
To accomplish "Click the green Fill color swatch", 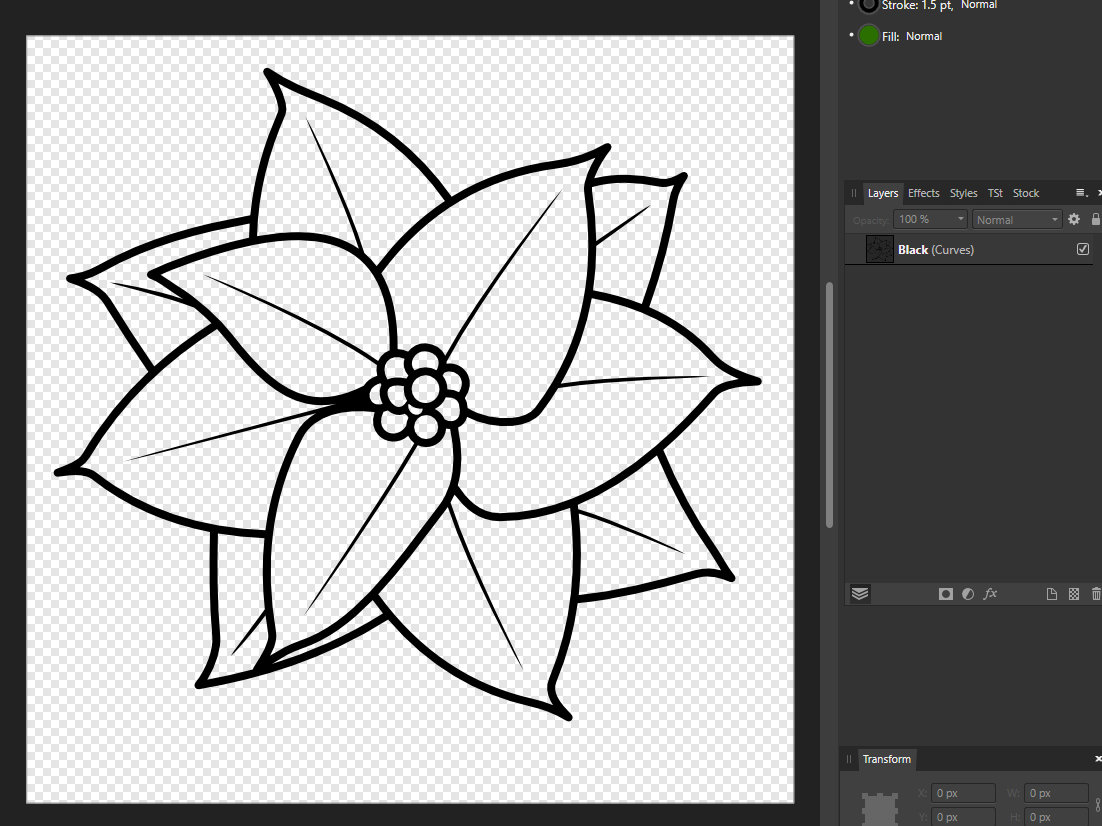I will click(869, 36).
